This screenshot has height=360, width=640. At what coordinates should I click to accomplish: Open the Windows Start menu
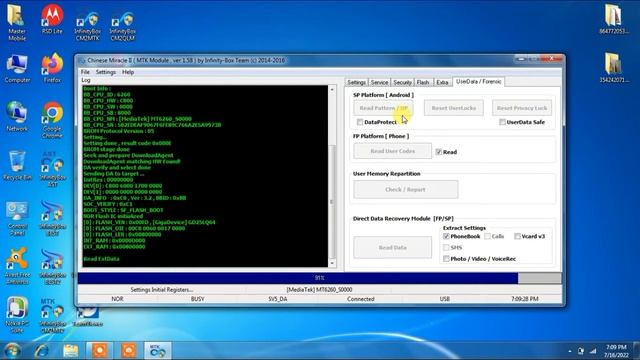point(12,351)
